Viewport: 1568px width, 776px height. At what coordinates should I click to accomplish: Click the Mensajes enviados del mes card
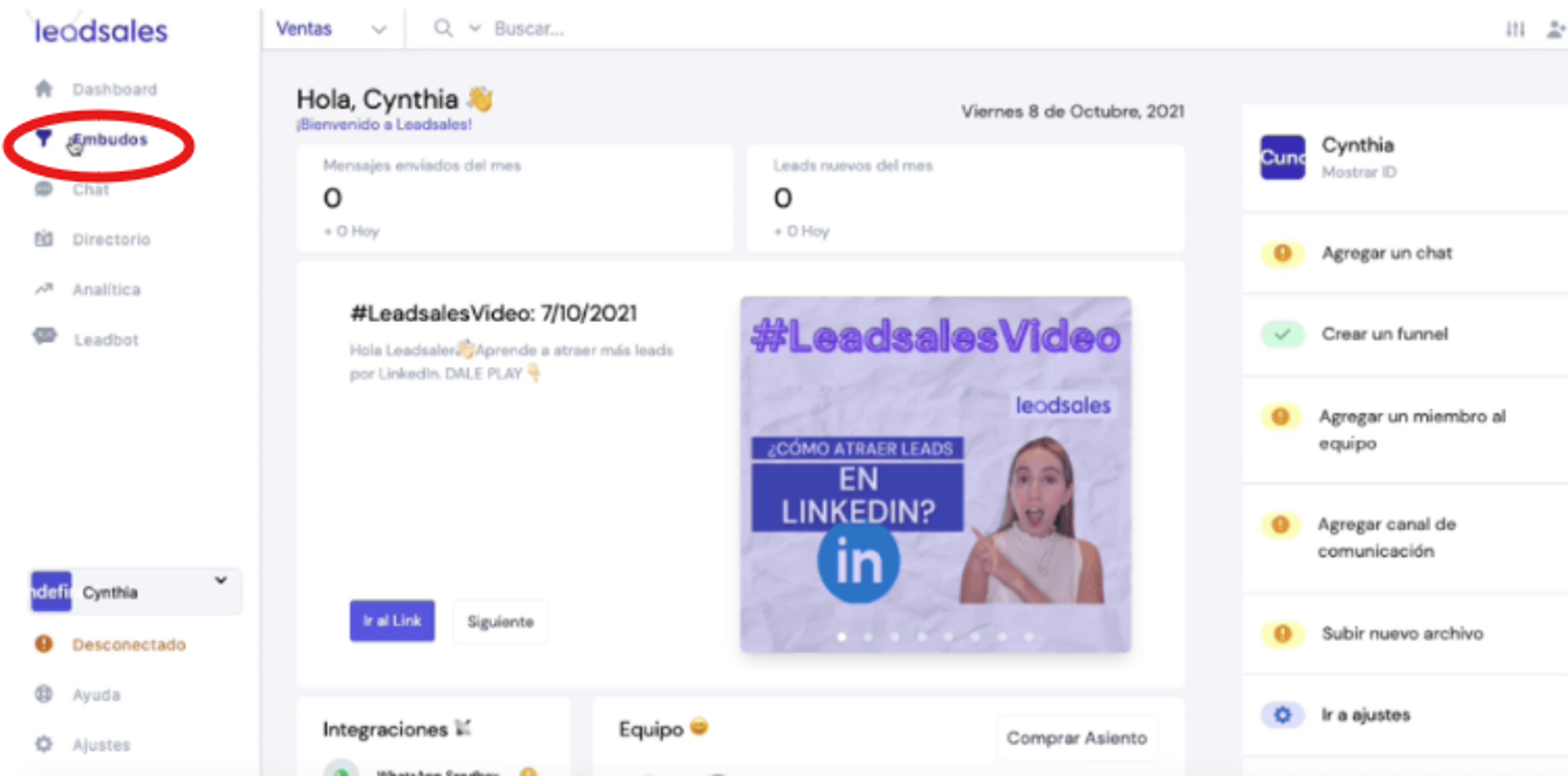click(514, 198)
